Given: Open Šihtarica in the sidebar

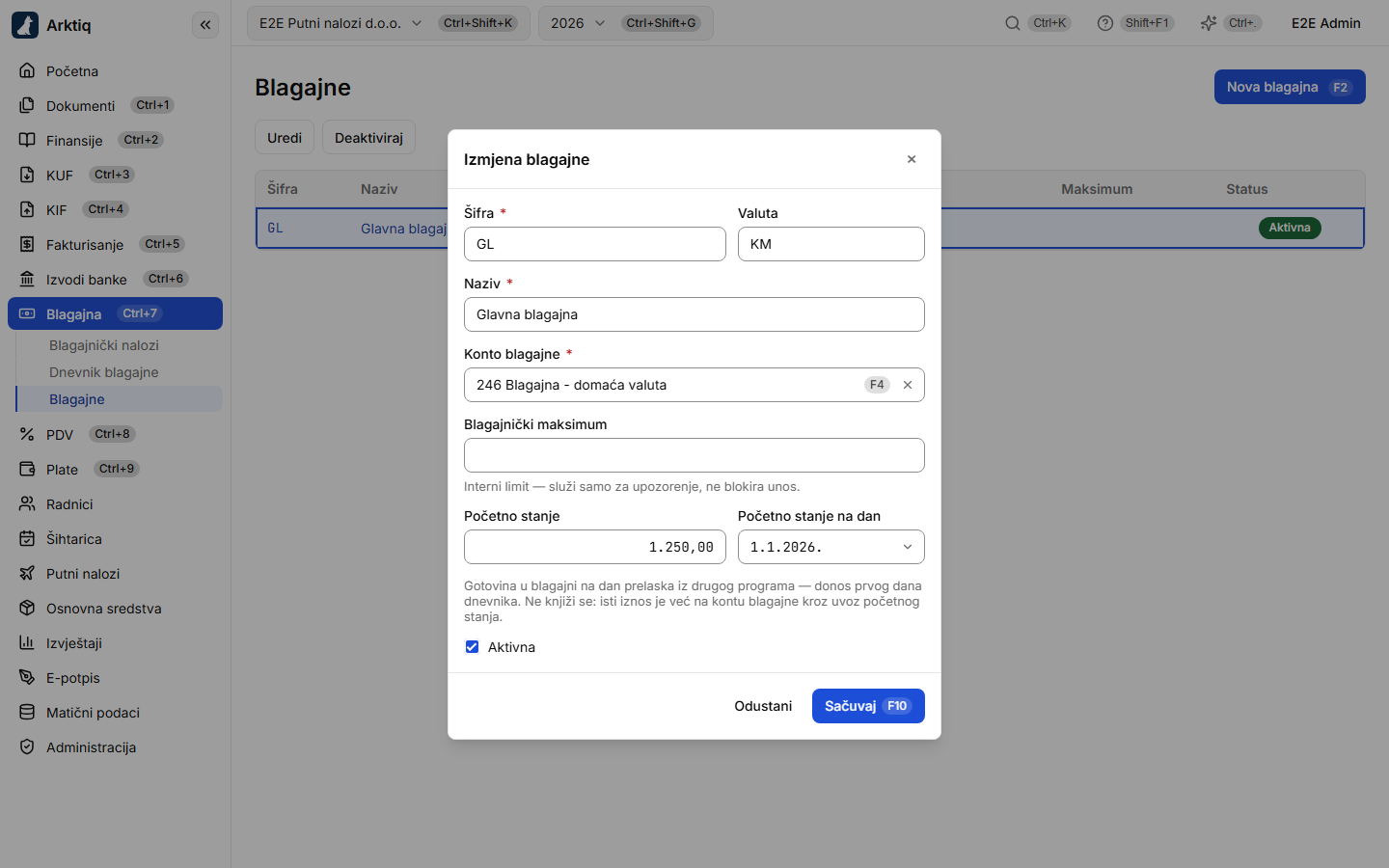Looking at the screenshot, I should pyautogui.click(x=115, y=538).
